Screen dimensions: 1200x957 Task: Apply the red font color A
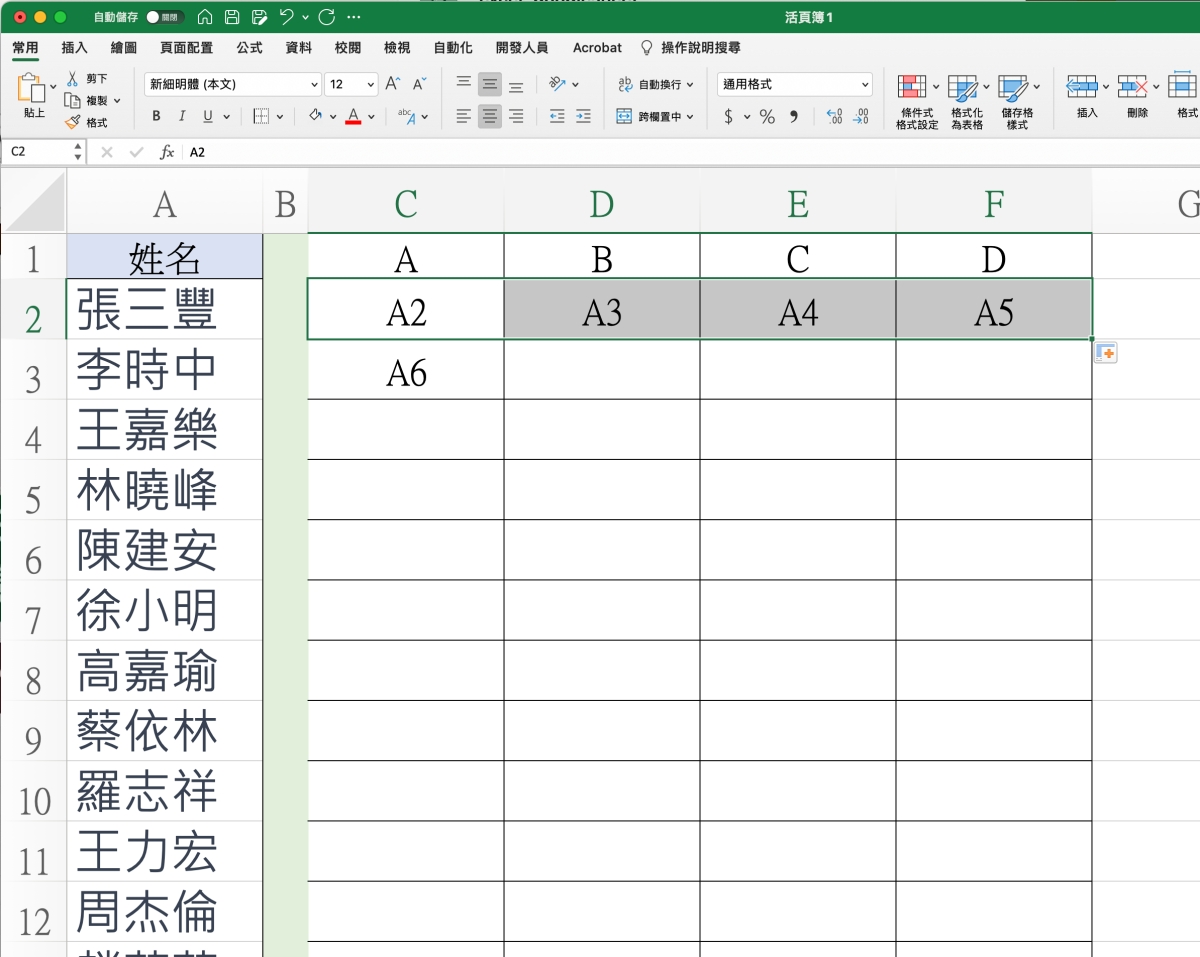[353, 116]
